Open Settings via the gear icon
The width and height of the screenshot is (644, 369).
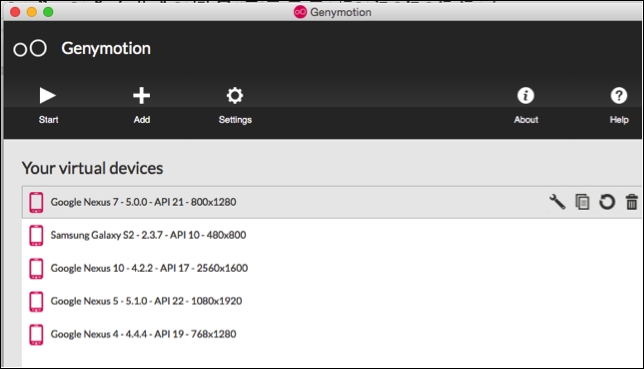(x=235, y=96)
